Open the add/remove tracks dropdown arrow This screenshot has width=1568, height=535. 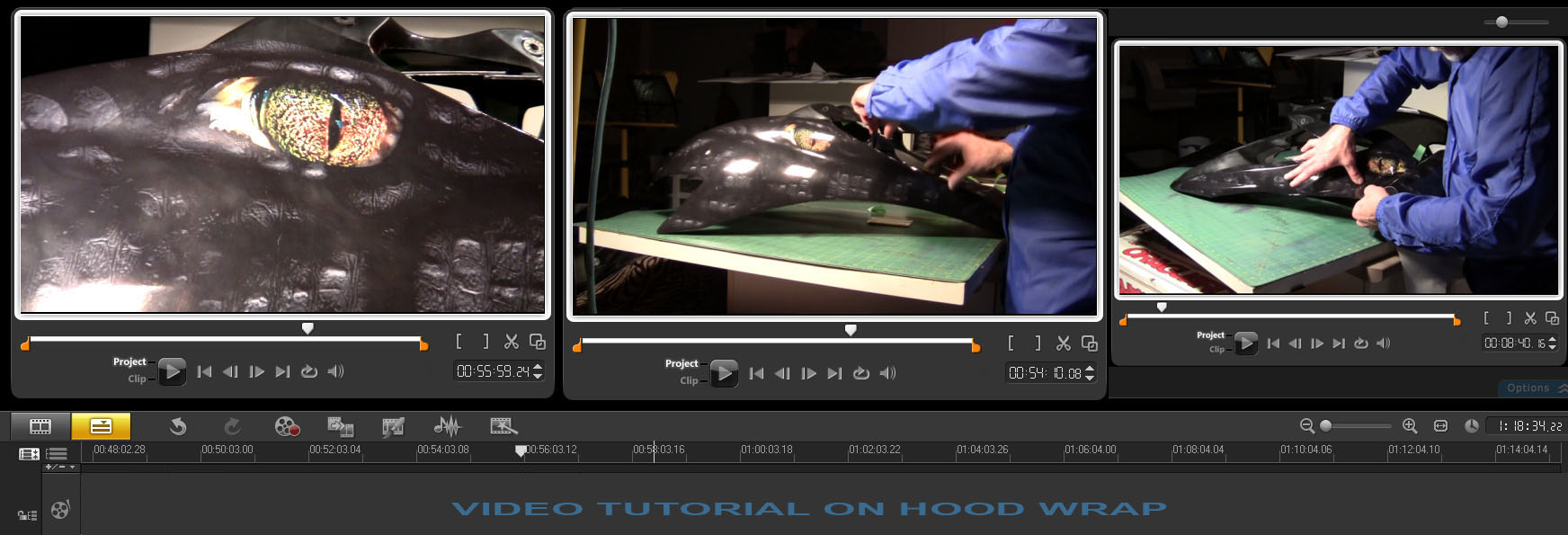72,467
